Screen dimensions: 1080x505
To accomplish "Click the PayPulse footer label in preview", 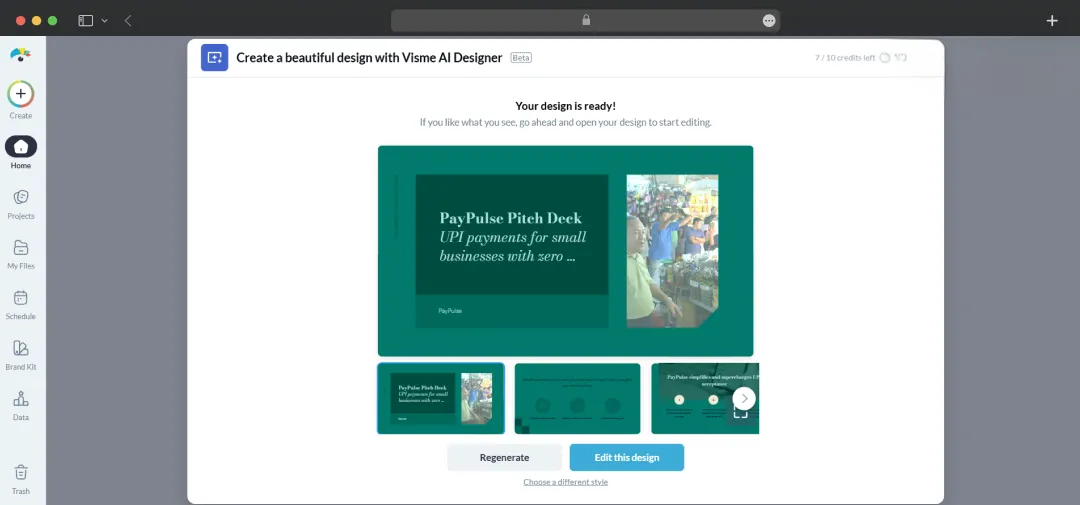I will [x=450, y=311].
